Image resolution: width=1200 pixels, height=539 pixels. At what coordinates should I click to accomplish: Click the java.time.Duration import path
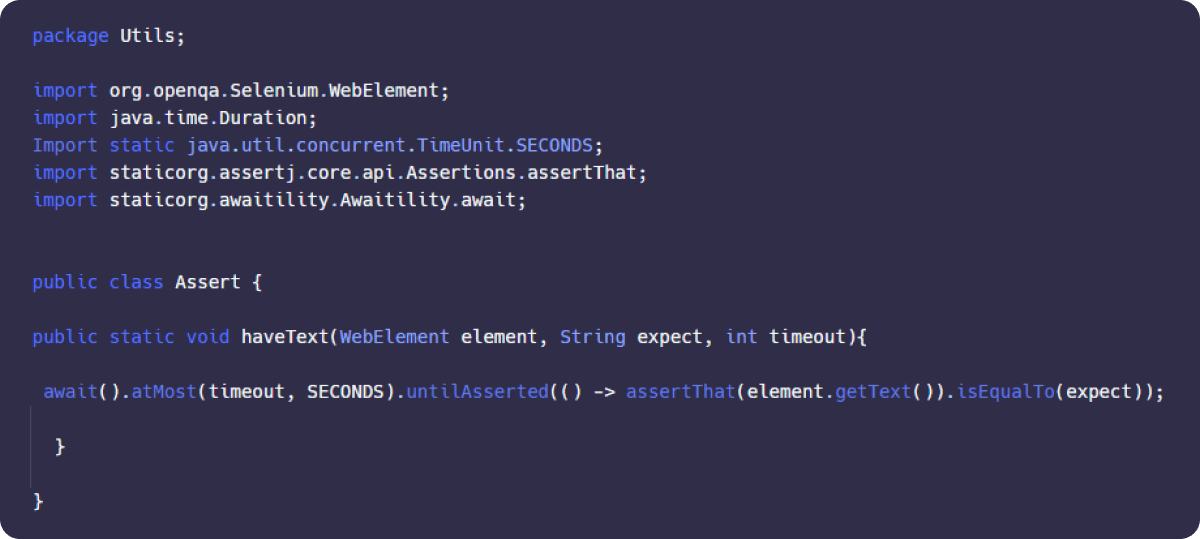pos(213,118)
